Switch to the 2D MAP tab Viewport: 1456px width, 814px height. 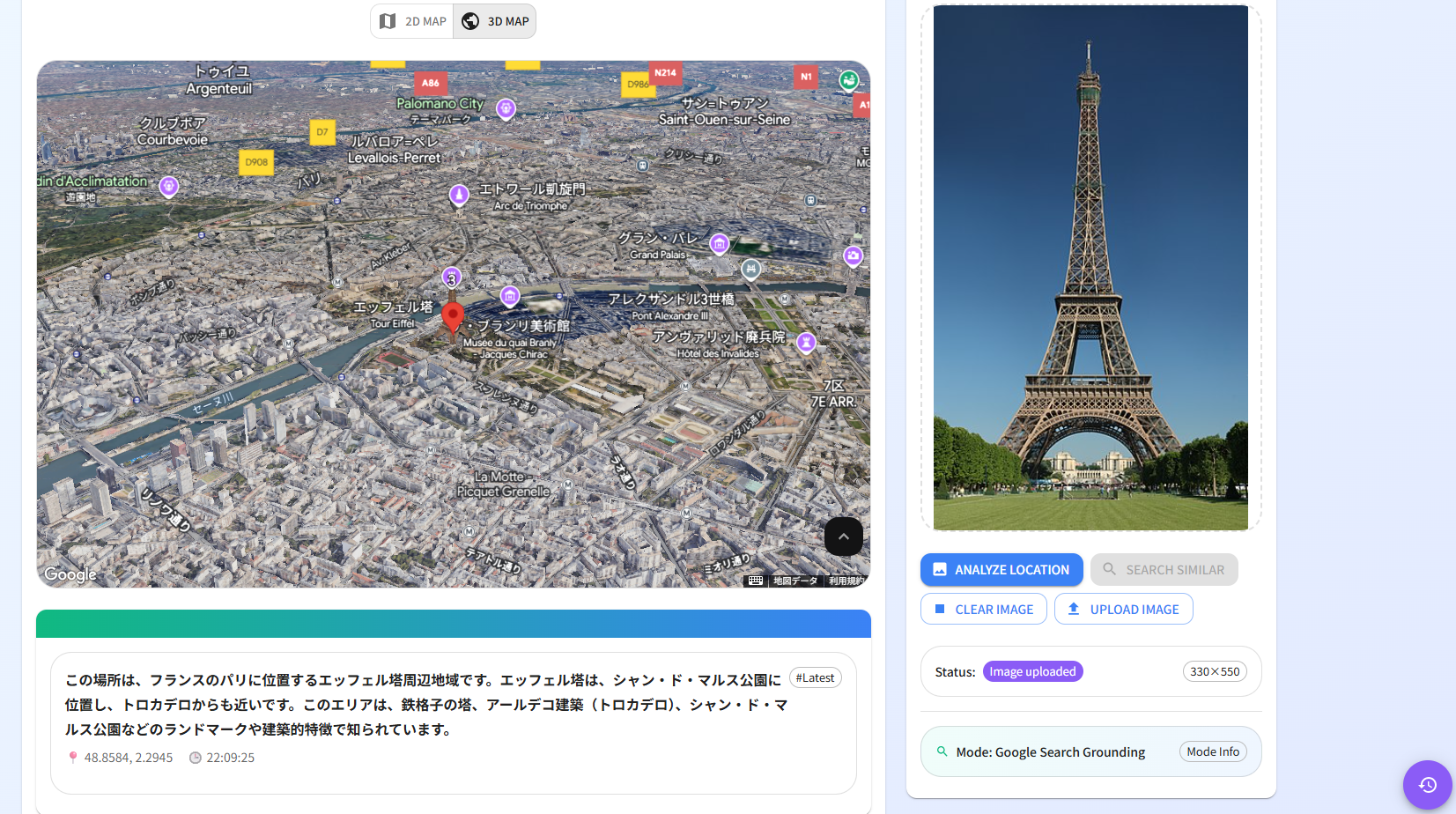(411, 20)
